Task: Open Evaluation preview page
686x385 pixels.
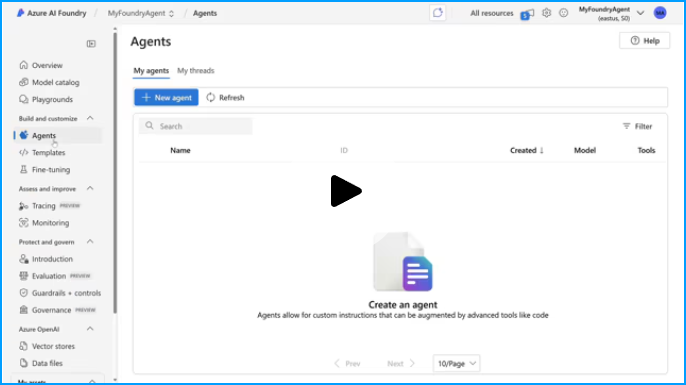Action: [55, 276]
